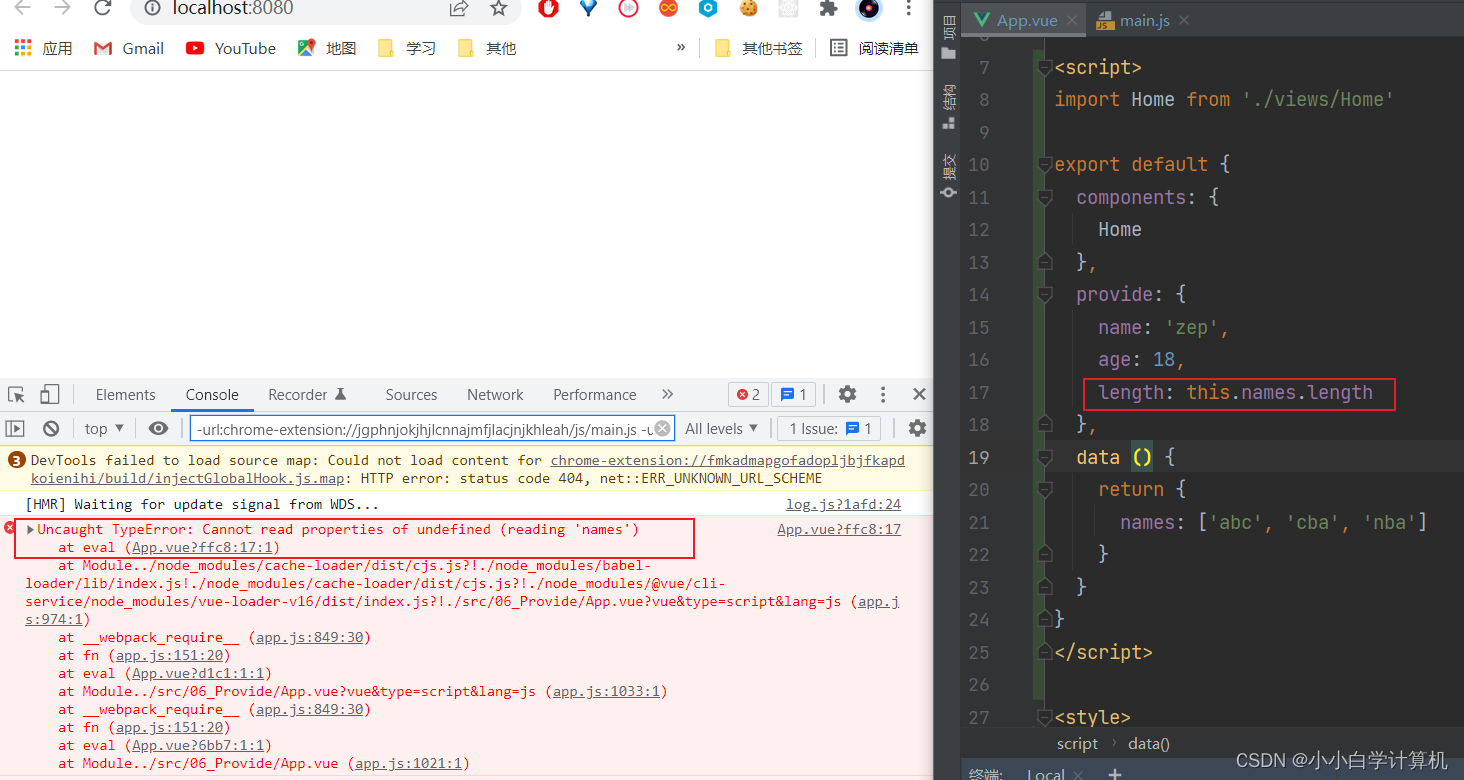Expand the Uncaught TypeError stack trace
Image resolution: width=1464 pixels, height=780 pixels.
[30, 530]
